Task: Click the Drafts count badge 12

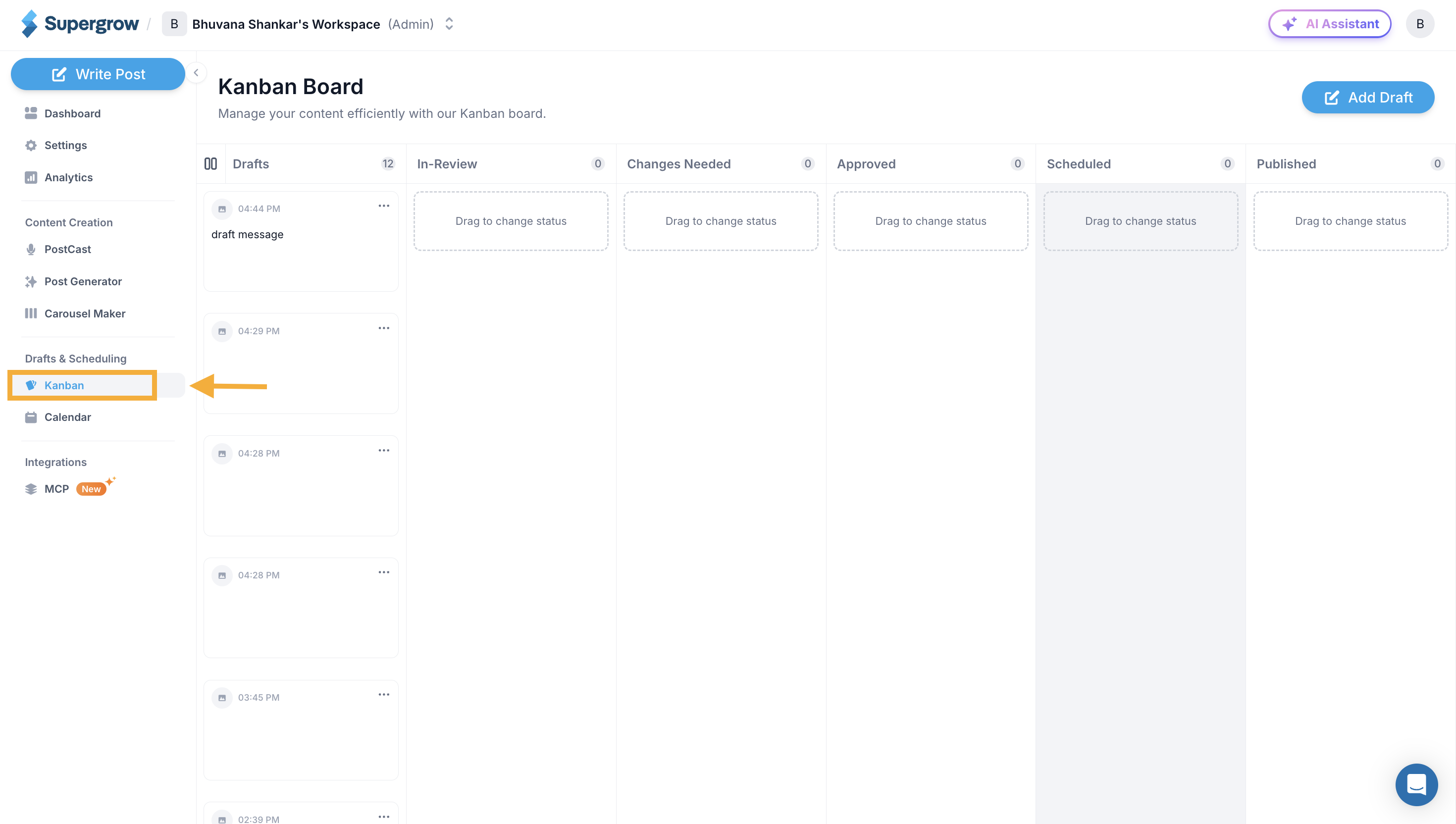Action: (x=388, y=164)
